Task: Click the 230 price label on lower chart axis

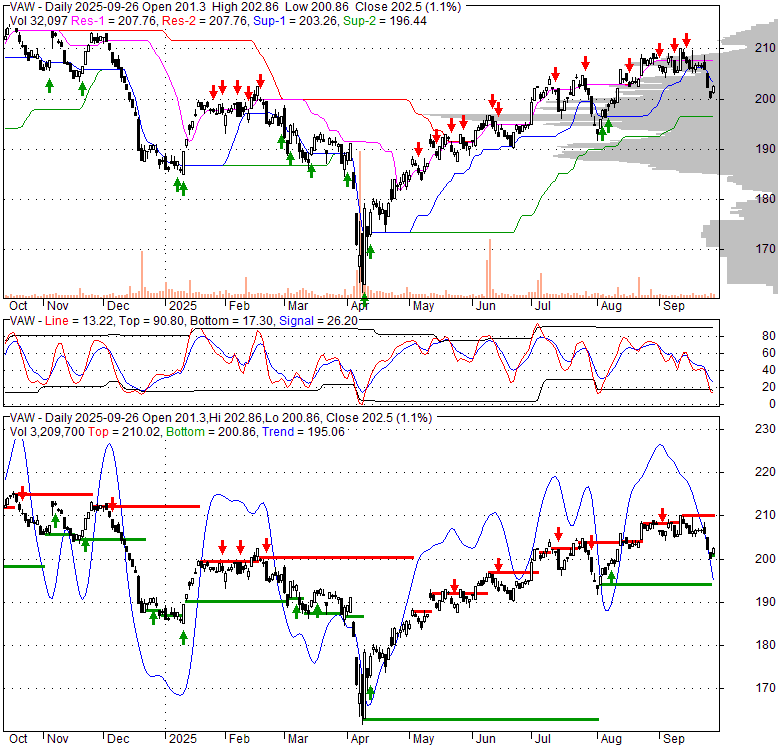Action: (x=765, y=429)
